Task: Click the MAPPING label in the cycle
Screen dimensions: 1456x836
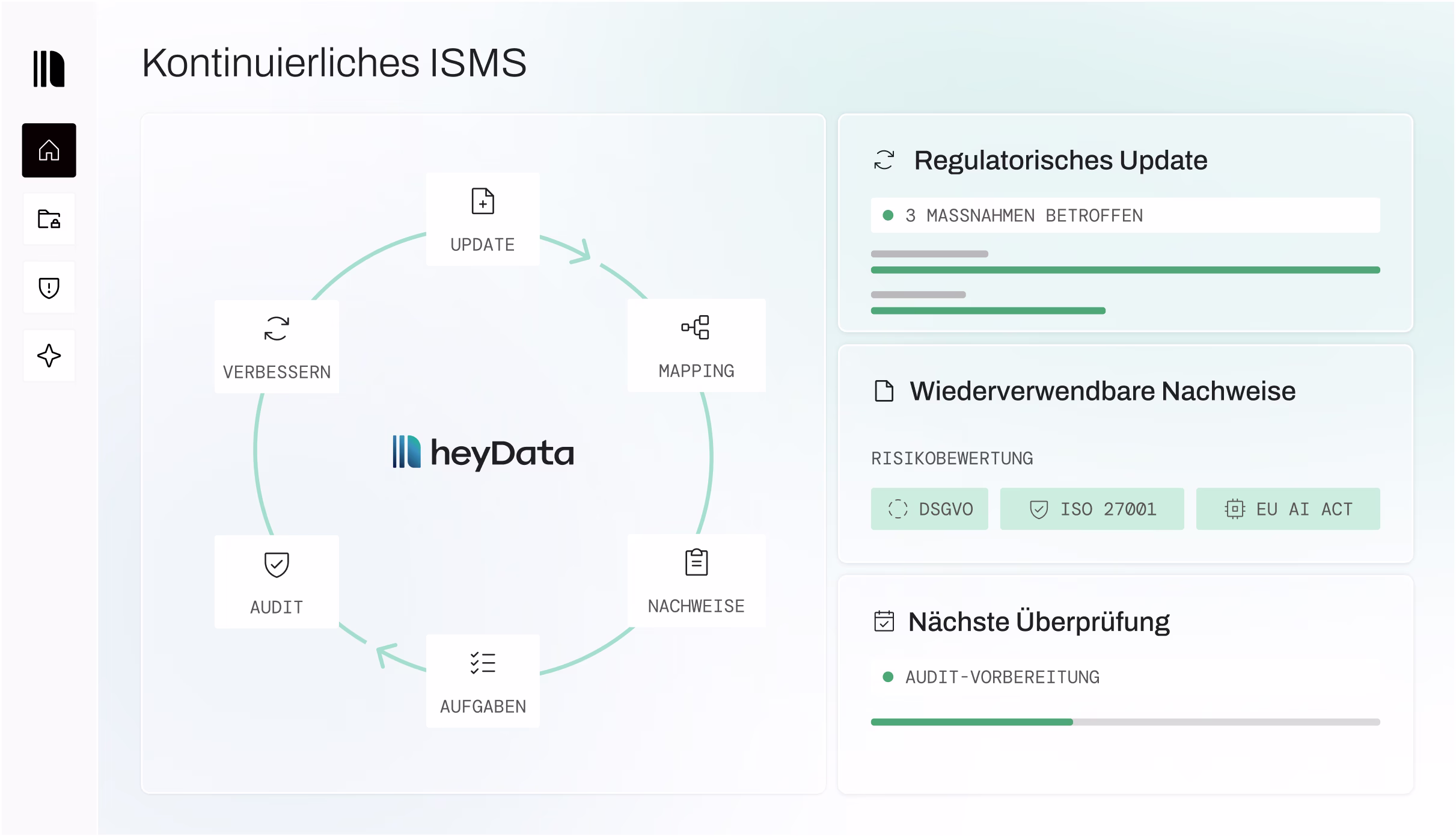Action: pos(696,371)
